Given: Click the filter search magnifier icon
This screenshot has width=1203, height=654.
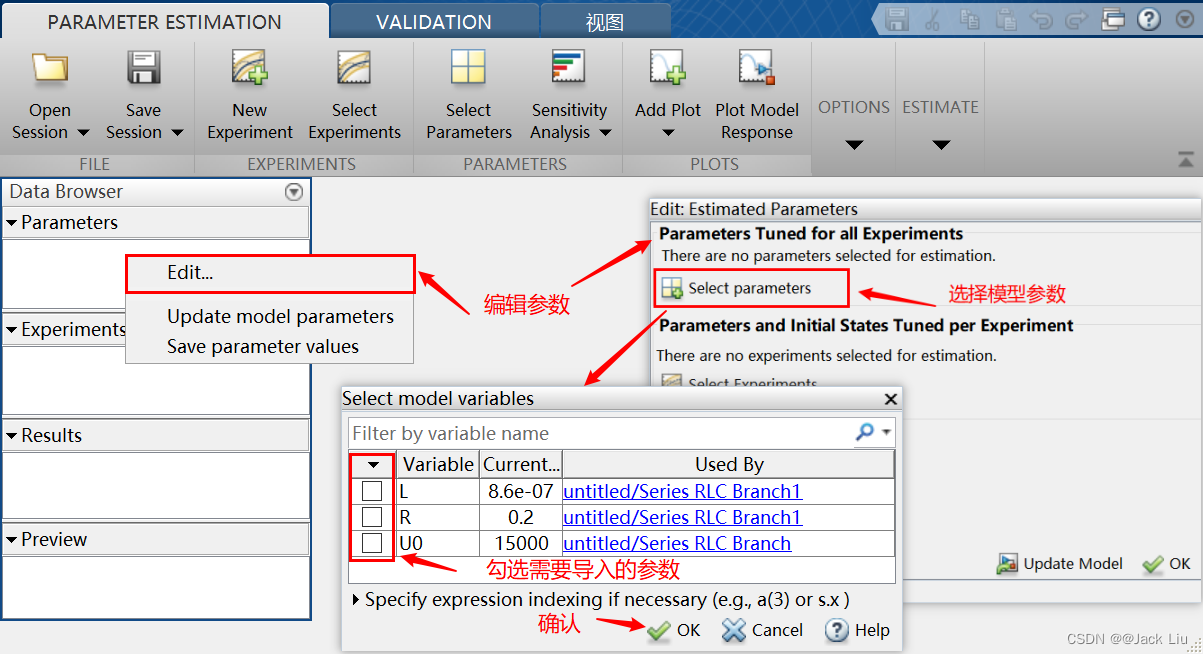Looking at the screenshot, I should (x=864, y=432).
